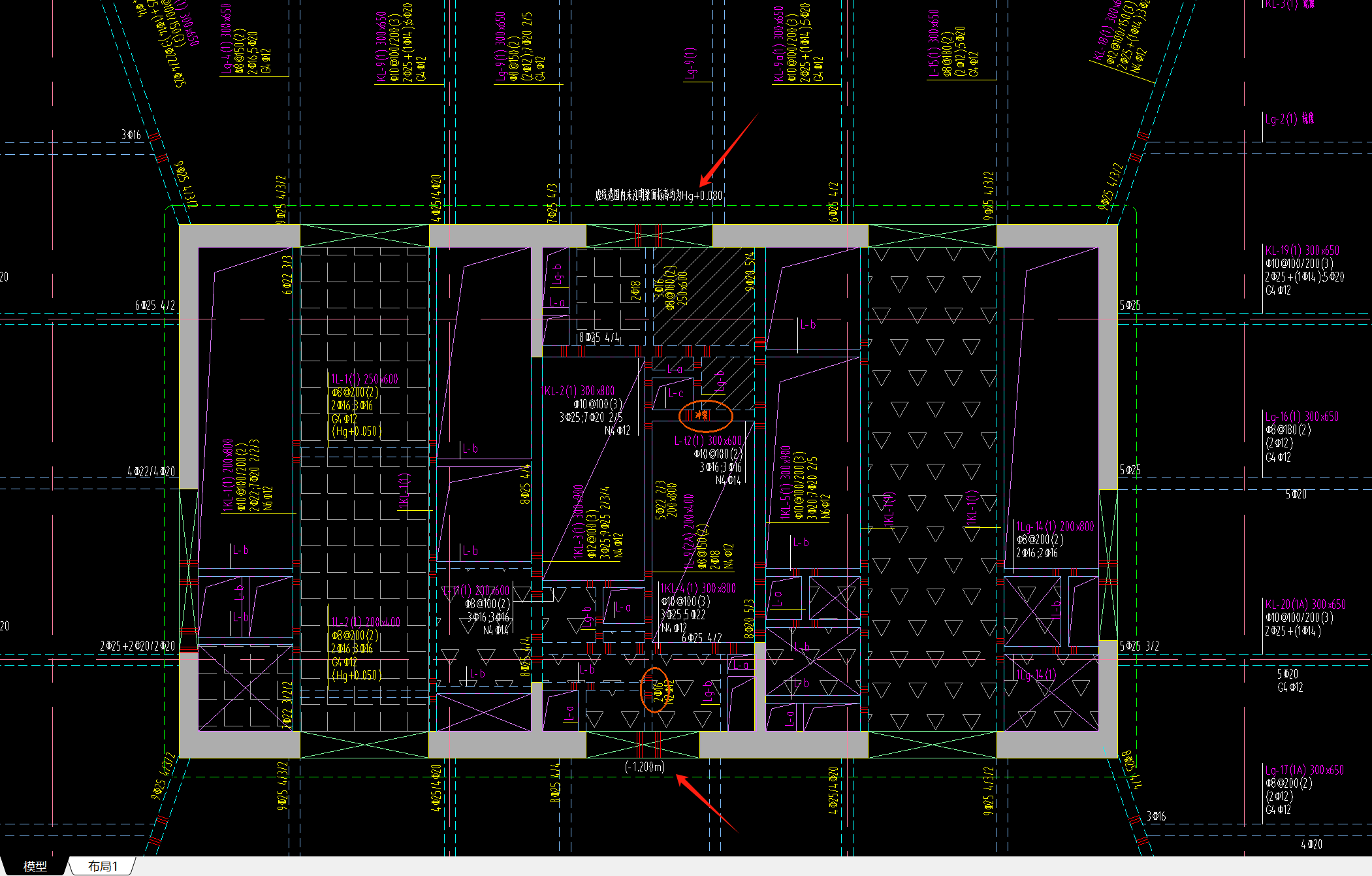1372x876 pixels.
Task: Select stirrup text Φ10@100(3) under 1KL-2(1)
Action: 598,404
